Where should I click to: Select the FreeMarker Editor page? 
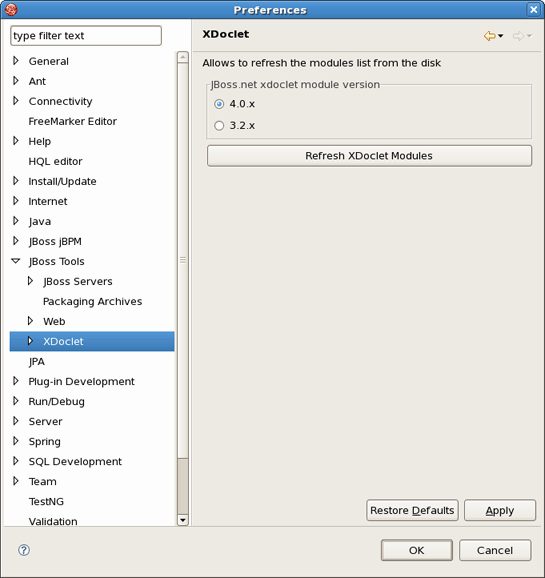(72, 121)
